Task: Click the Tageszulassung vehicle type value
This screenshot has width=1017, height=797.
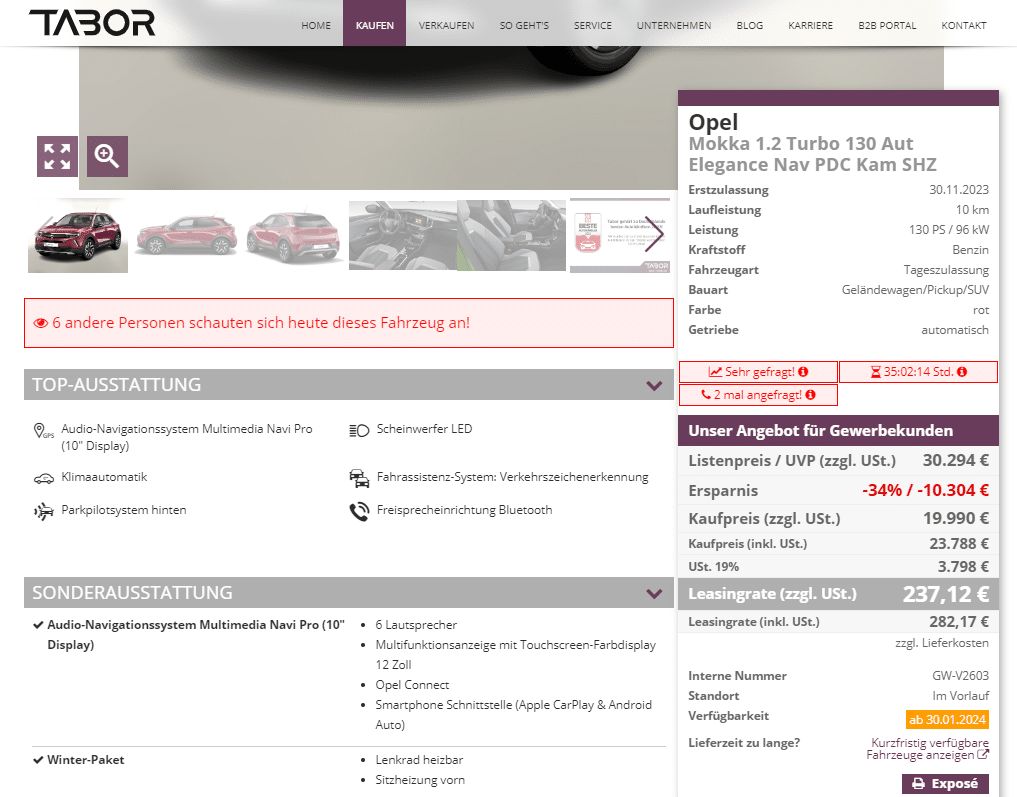Action: 946,270
